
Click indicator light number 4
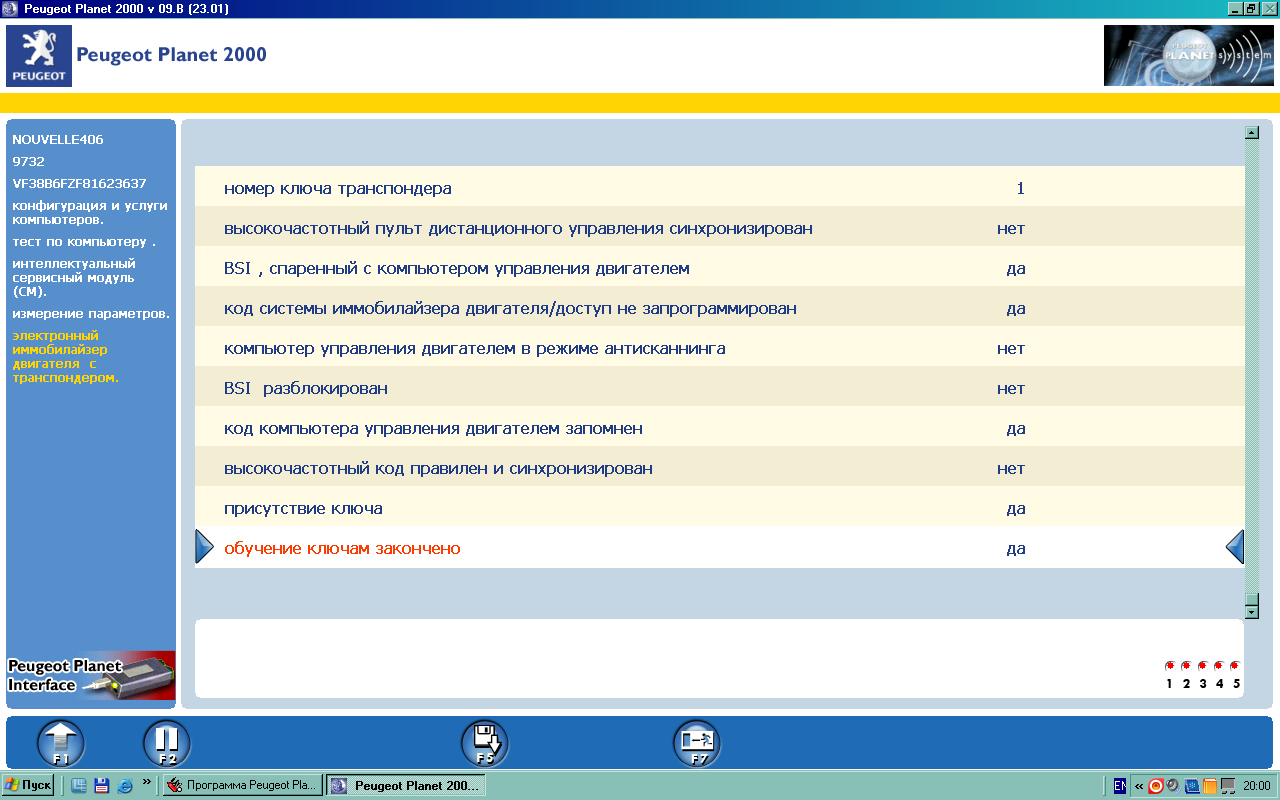[1219, 665]
